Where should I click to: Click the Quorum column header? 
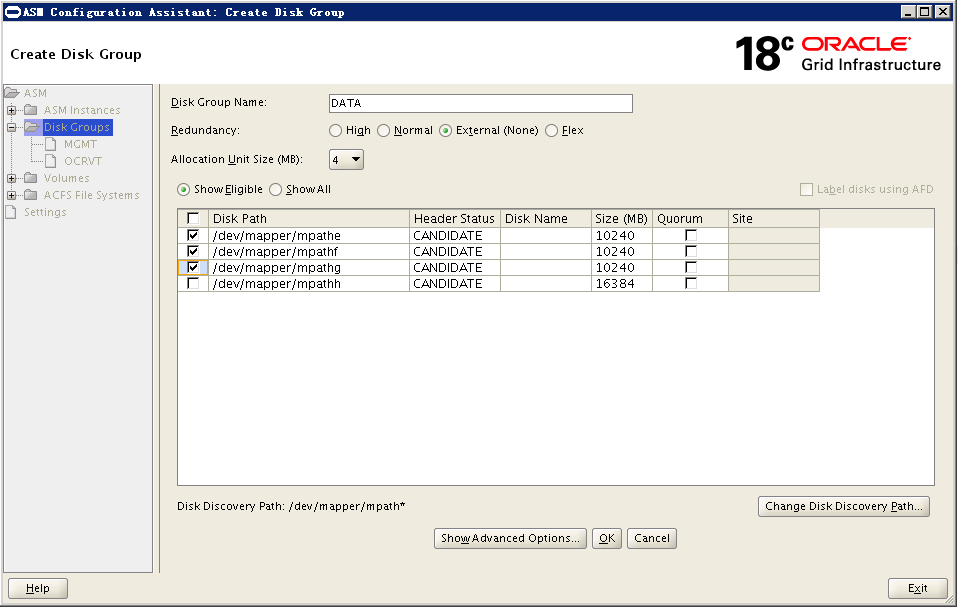point(690,219)
